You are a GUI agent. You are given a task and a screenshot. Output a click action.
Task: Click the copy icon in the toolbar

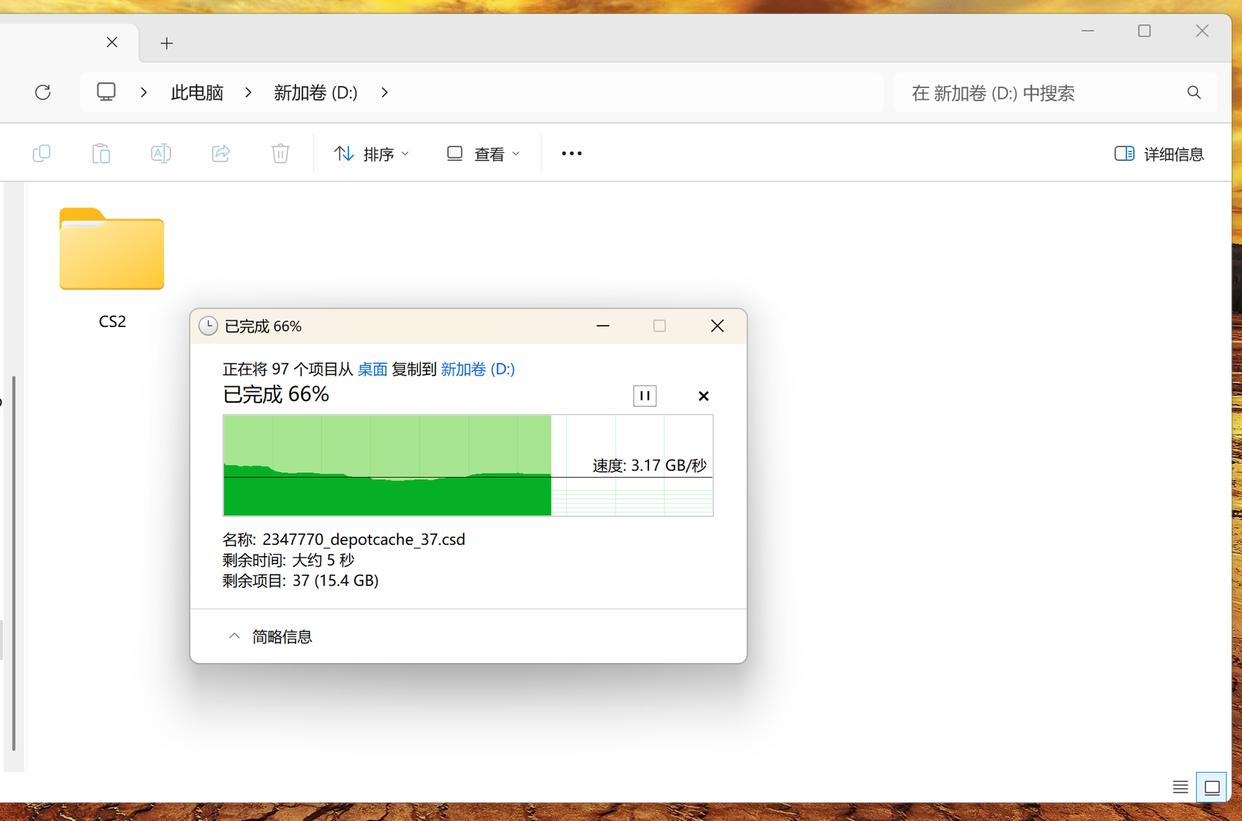[41, 153]
